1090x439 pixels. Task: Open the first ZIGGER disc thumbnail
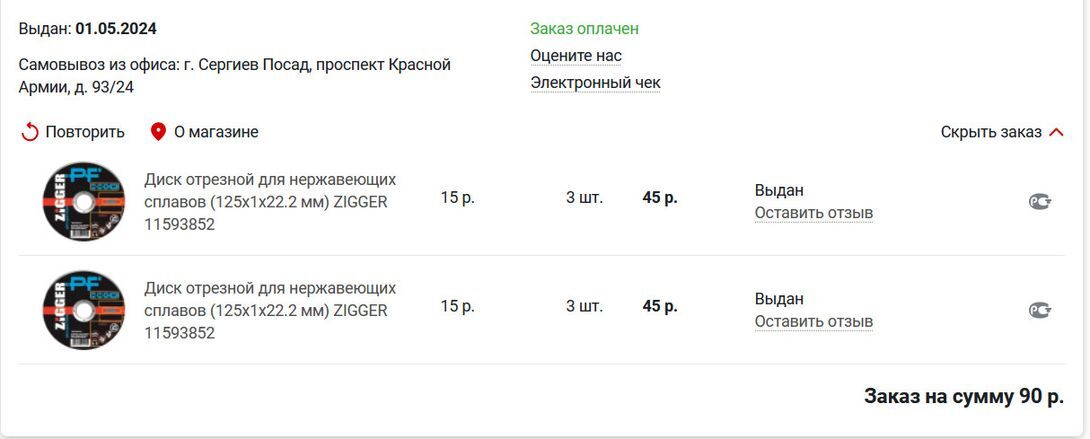click(x=84, y=202)
